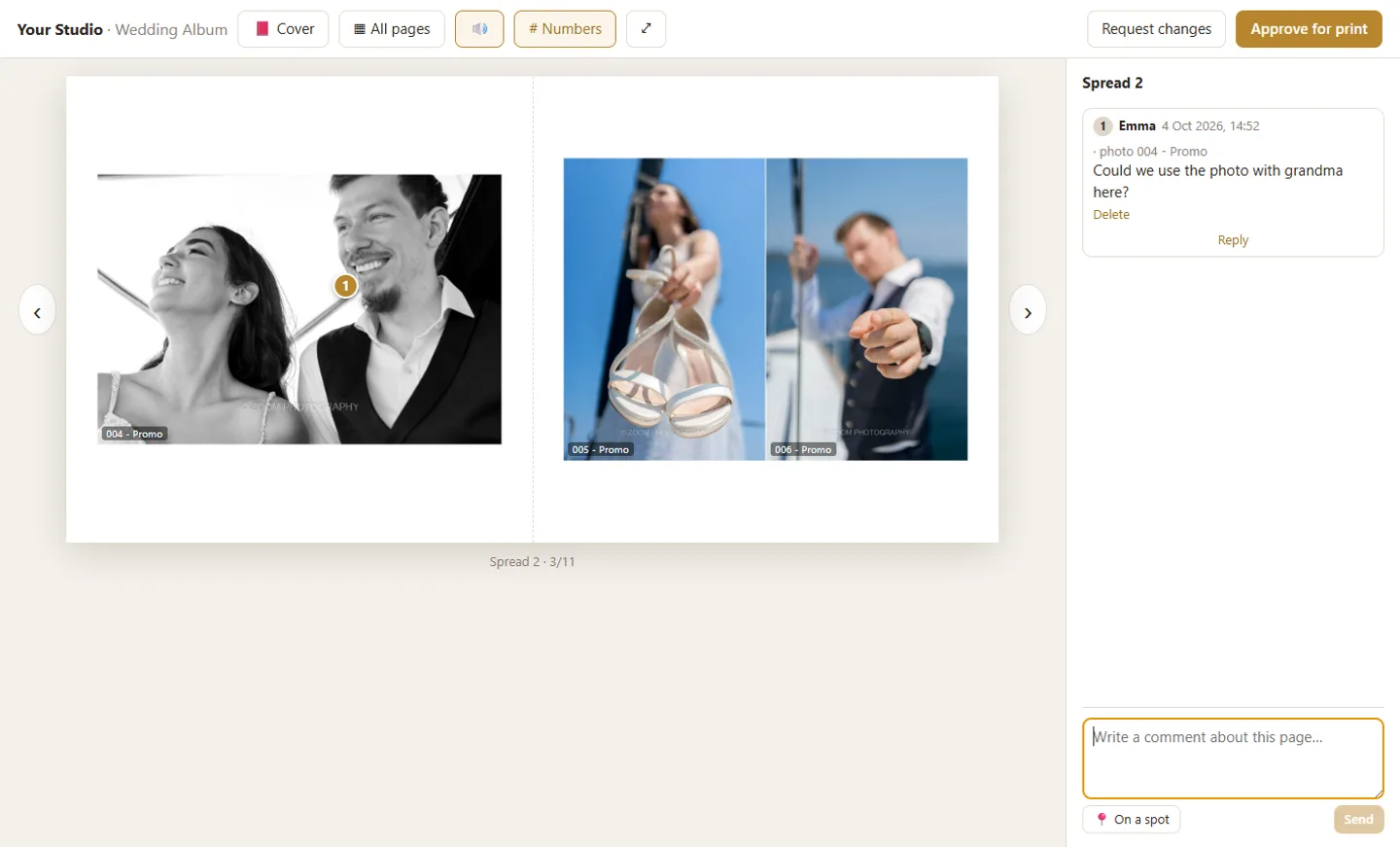Go to the next spread arrow

(x=1028, y=310)
